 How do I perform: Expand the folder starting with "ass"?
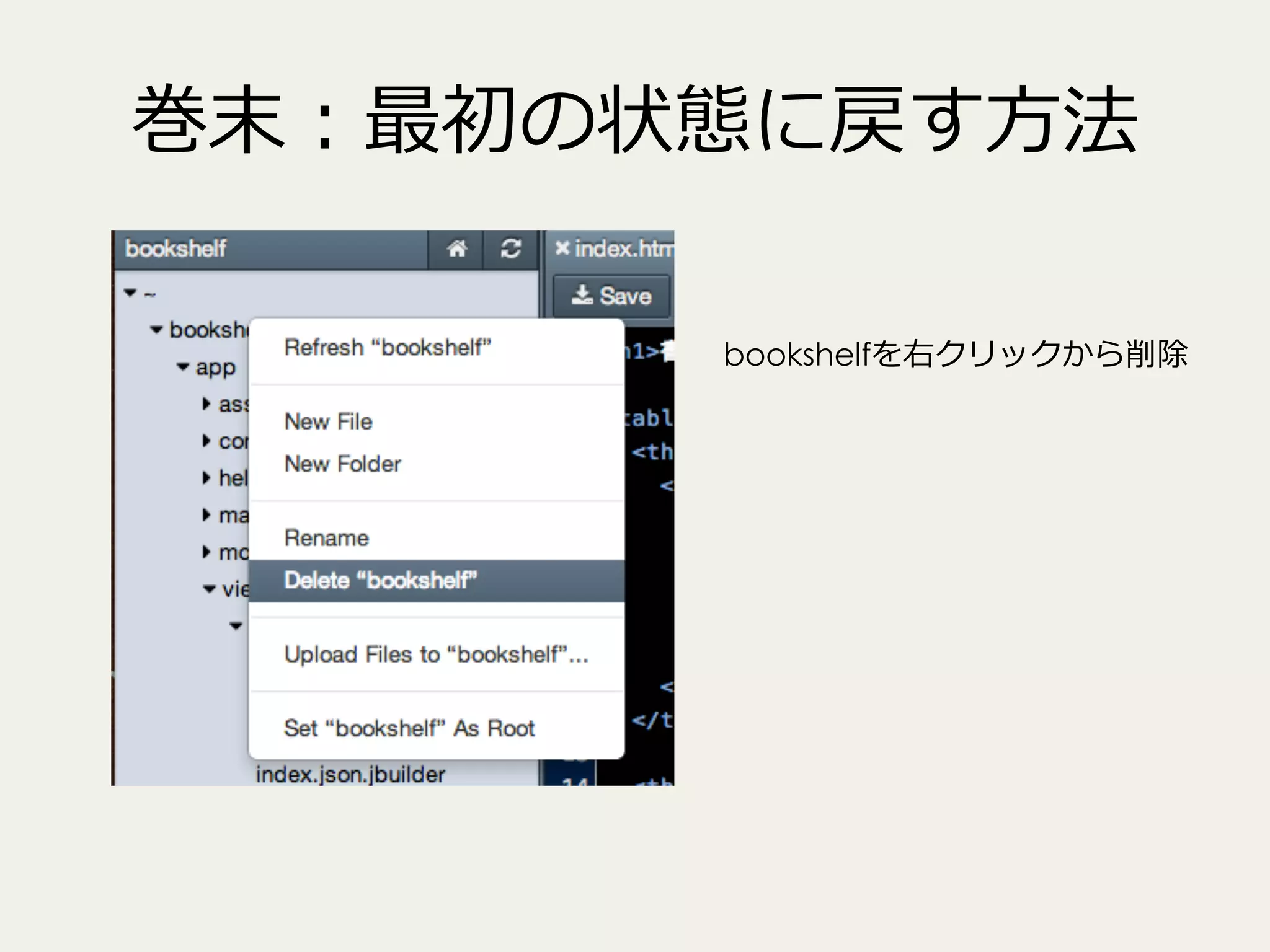point(206,404)
